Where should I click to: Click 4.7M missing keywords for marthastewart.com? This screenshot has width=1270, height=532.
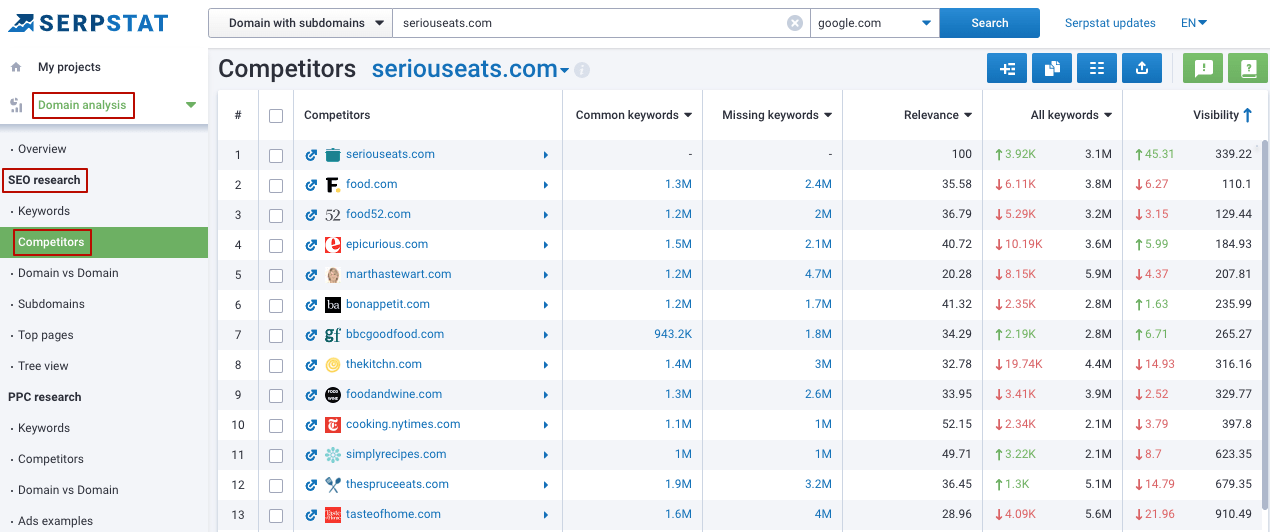click(818, 274)
